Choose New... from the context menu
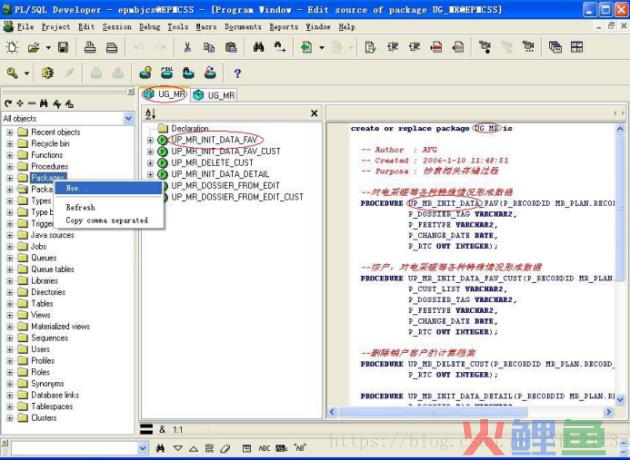 point(108,188)
